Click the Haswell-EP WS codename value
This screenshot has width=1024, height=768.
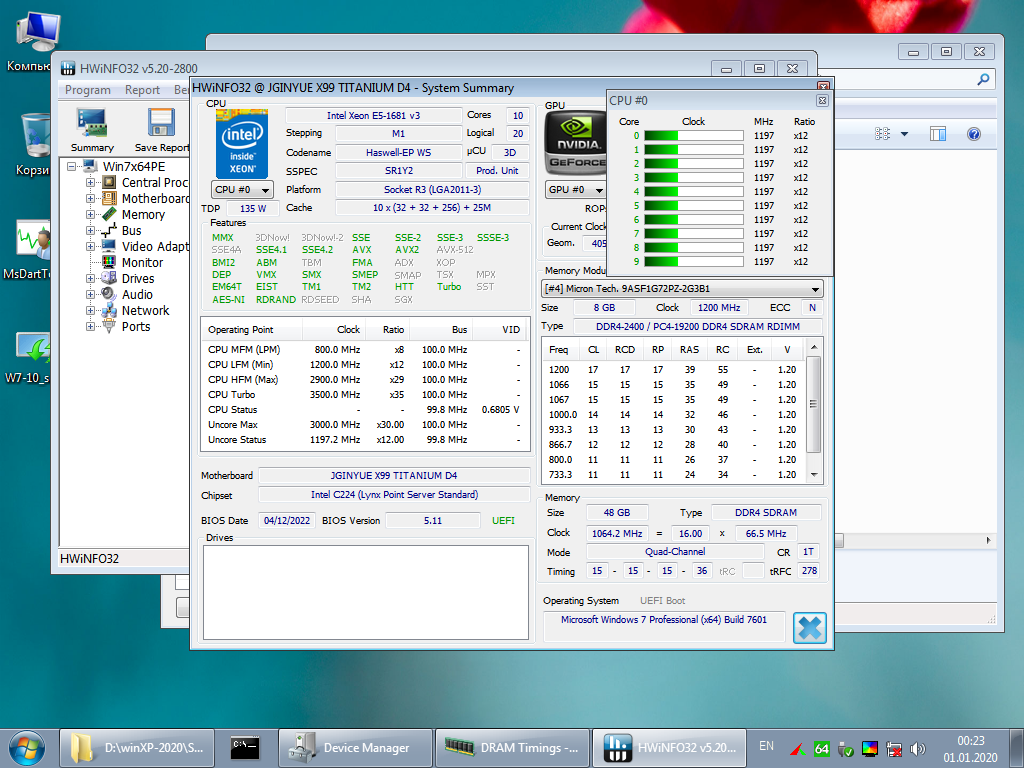(x=398, y=152)
